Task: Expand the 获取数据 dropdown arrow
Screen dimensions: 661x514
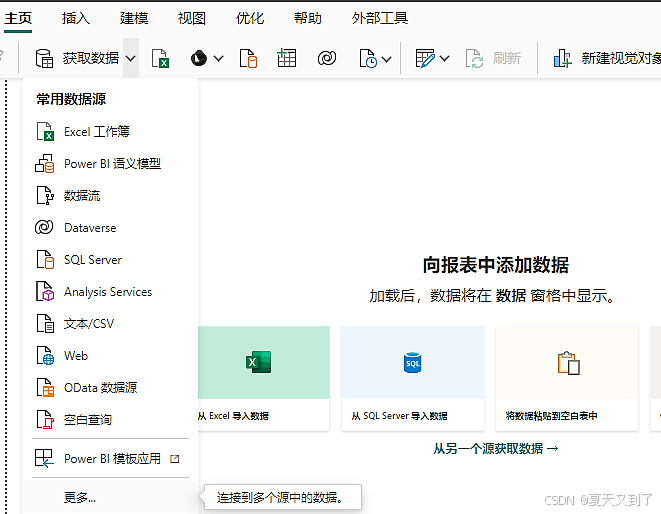Action: tap(131, 58)
